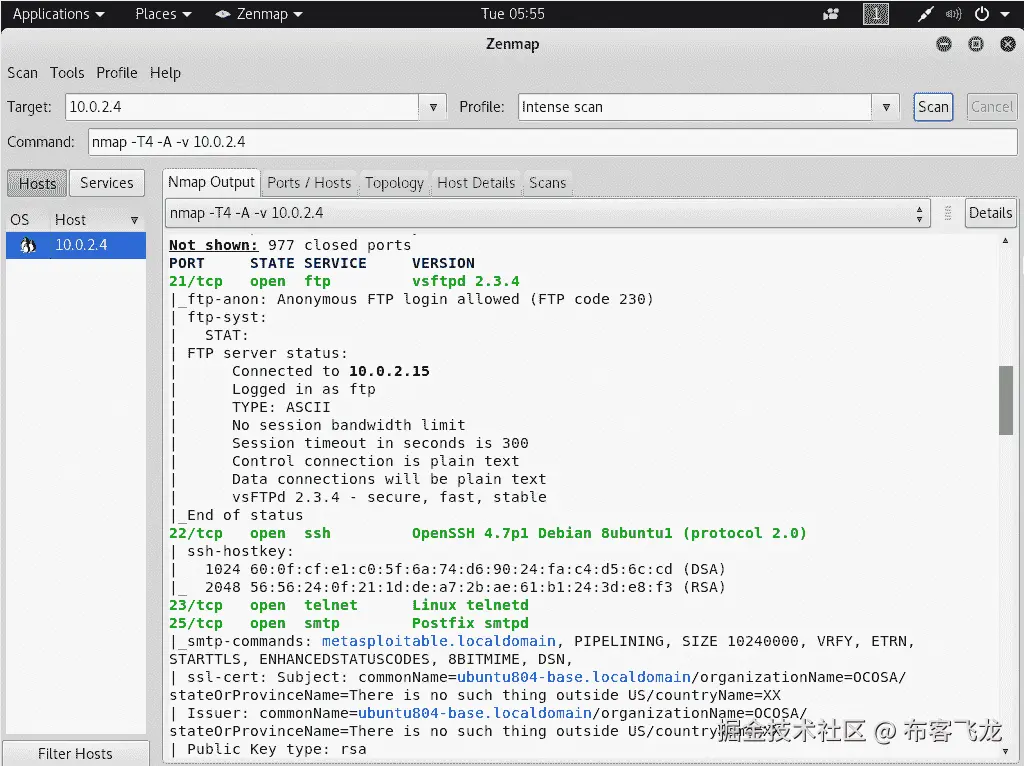
Task: Click the Cancel button
Action: 991,107
